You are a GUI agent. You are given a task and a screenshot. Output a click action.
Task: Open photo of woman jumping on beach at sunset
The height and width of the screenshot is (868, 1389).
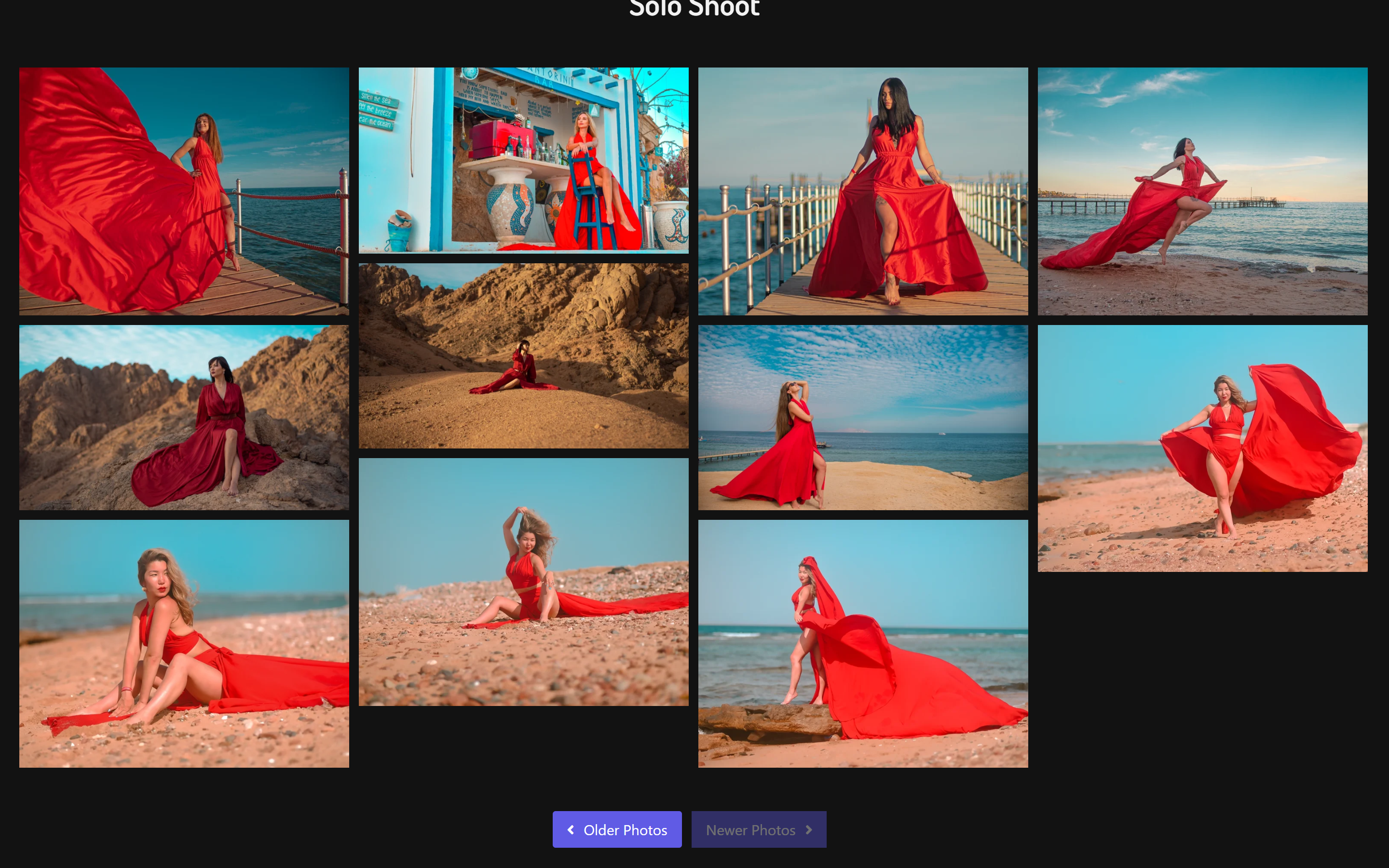coord(1202,191)
